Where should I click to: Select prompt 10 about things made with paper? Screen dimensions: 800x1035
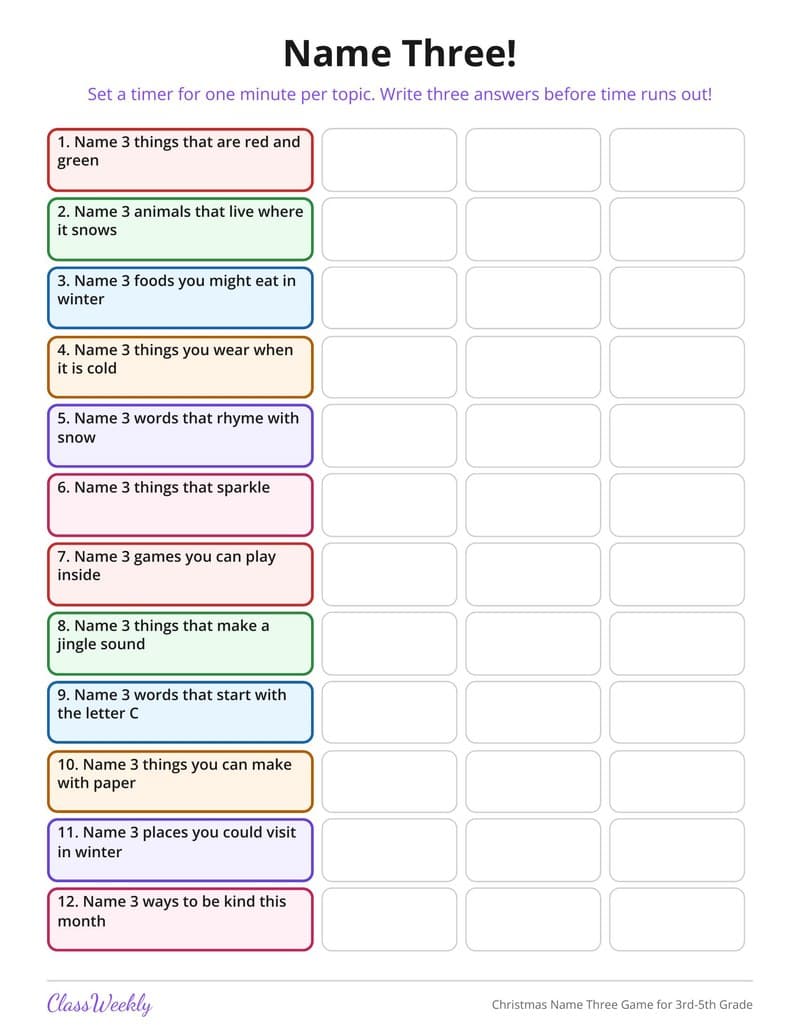180,782
